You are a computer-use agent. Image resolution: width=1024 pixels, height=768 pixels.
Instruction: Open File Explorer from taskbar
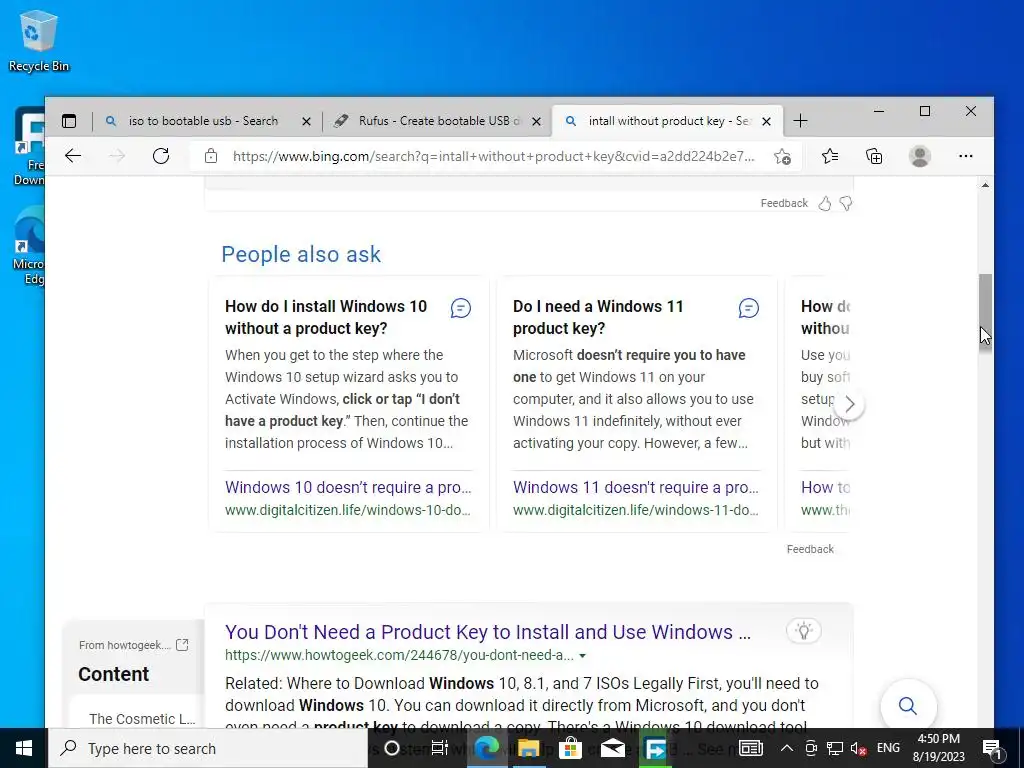click(528, 748)
